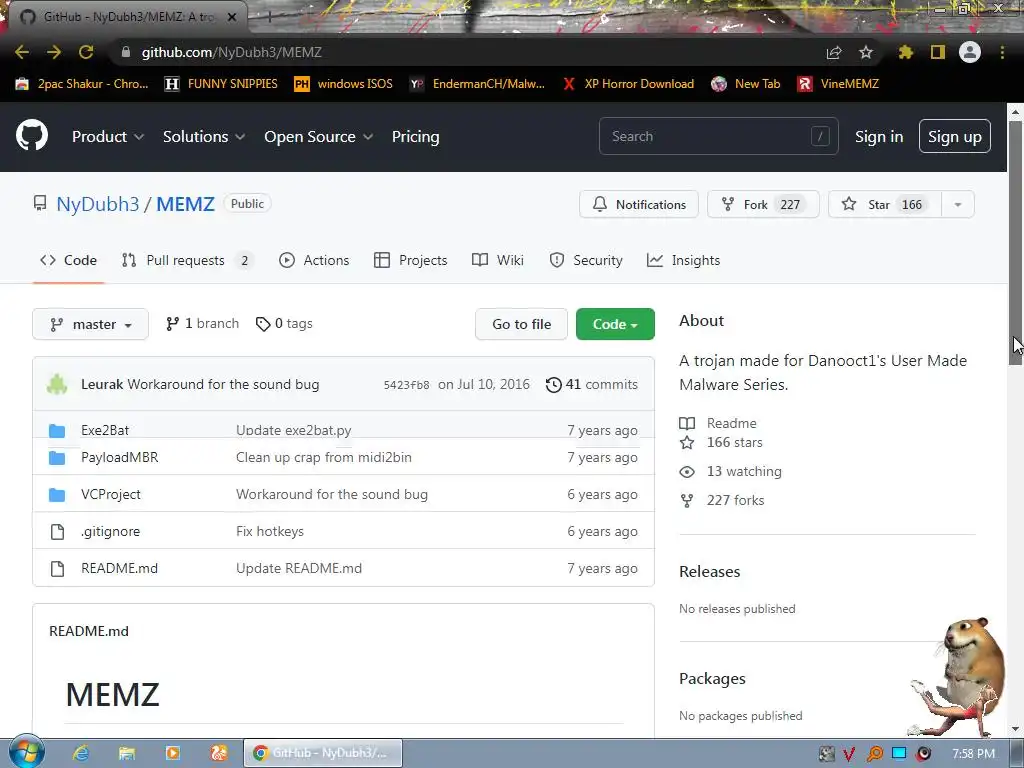Expand the Product menu
The image size is (1024, 768).
tap(108, 136)
